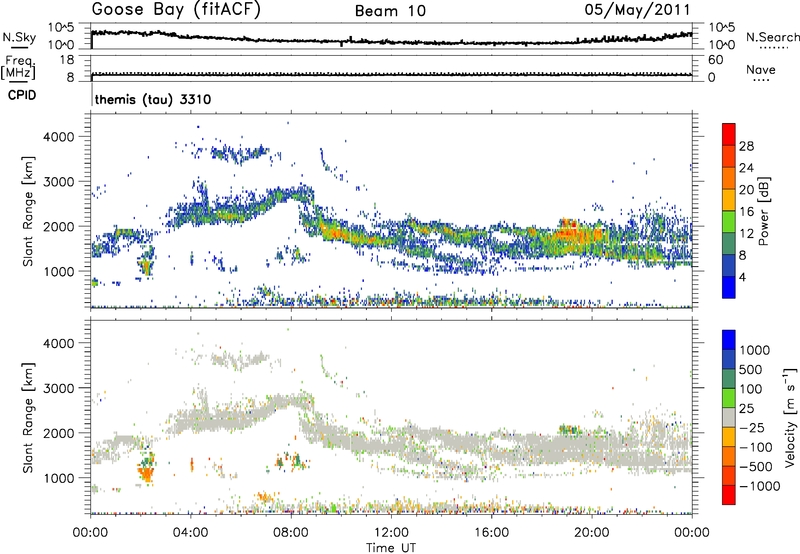Click the N.Sky noise trace line
The image size is (800, 554).
click(391, 40)
